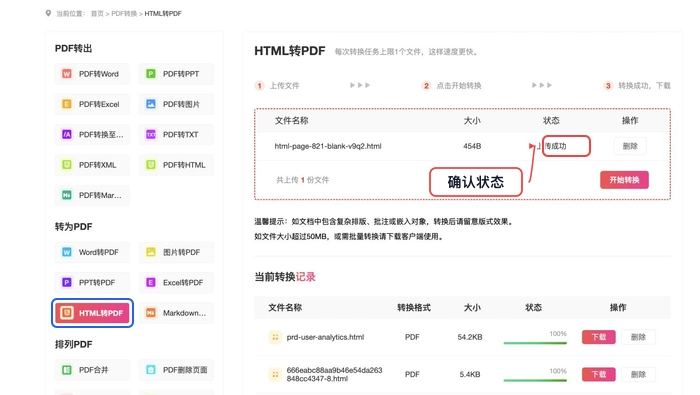Screen dimensions: 700x395
Task: Download converted 666eabc88aa9b46e54da263 PDF
Action: [599, 374]
